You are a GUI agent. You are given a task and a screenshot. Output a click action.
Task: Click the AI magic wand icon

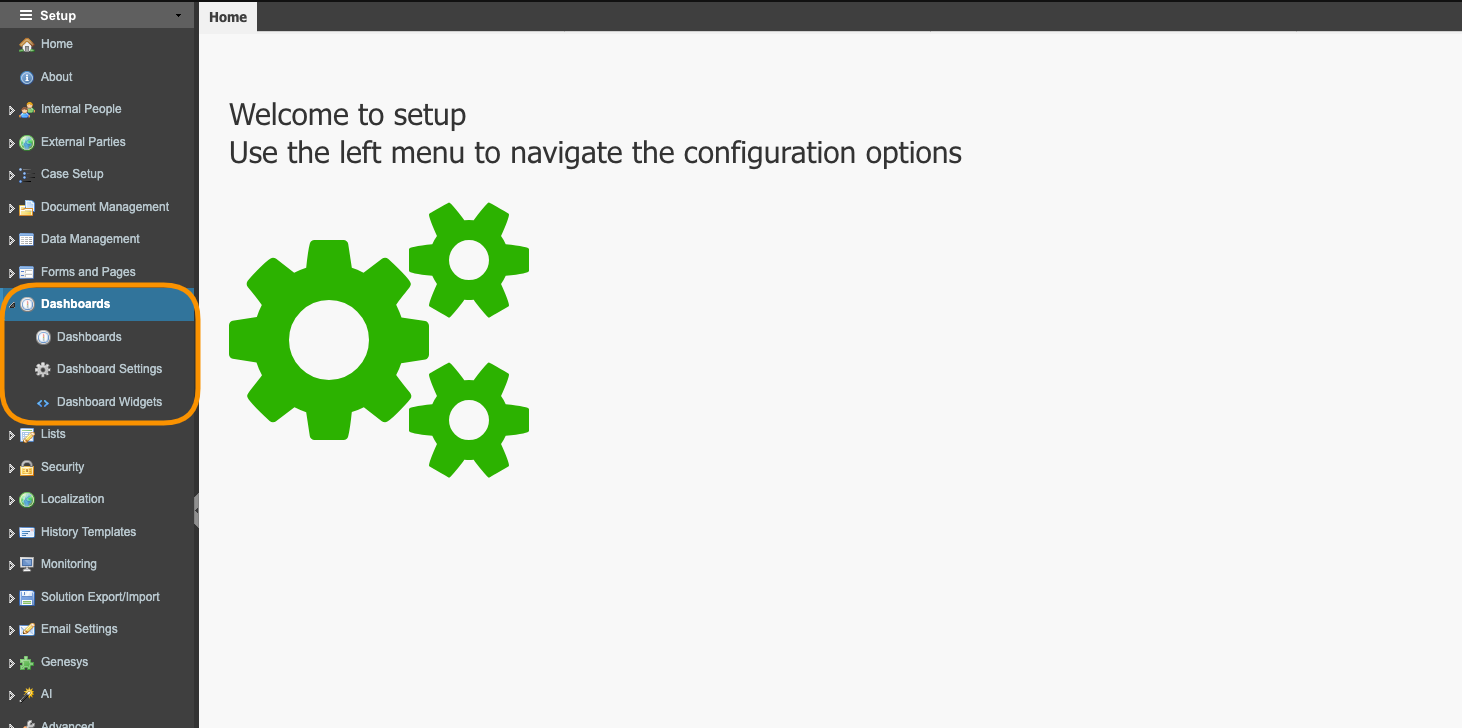(27, 694)
